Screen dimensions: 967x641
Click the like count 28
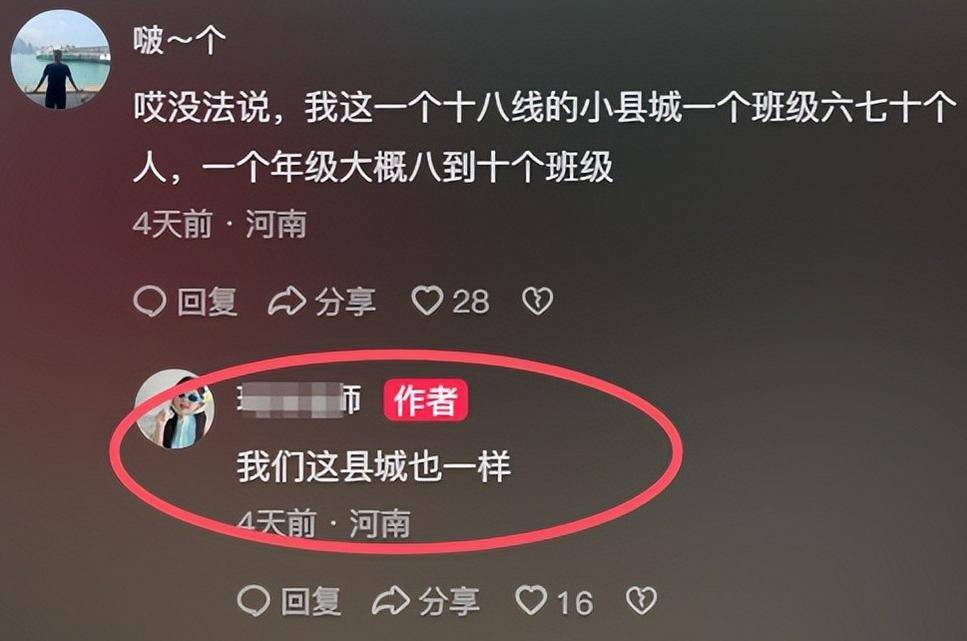click(471, 302)
